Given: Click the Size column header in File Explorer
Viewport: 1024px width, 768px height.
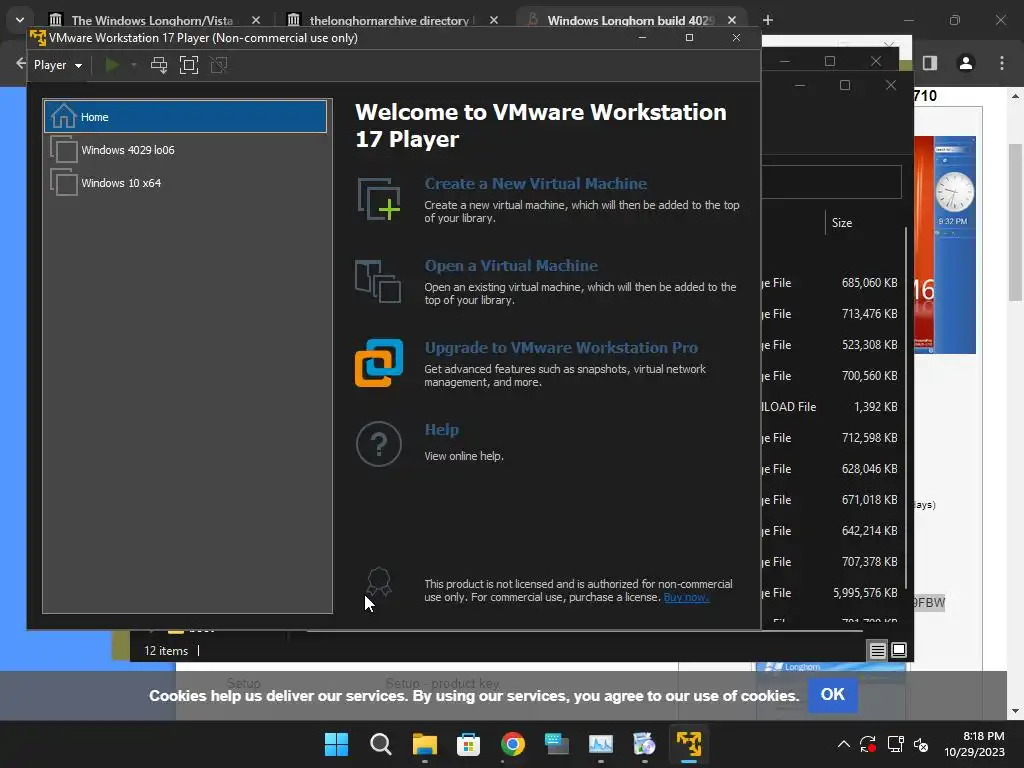Looking at the screenshot, I should [x=842, y=223].
